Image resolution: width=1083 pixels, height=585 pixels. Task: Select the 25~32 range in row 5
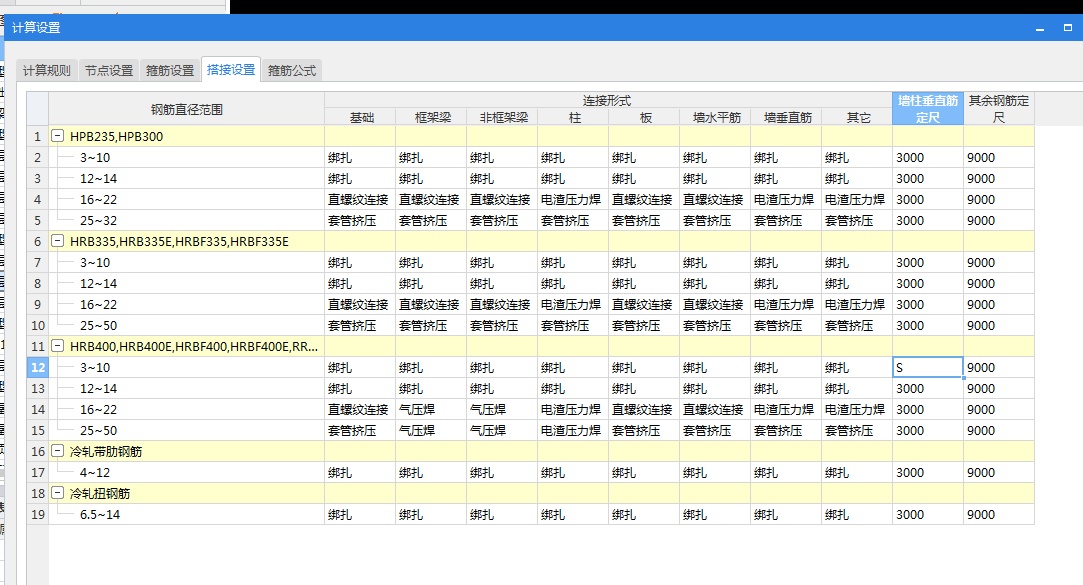pos(98,220)
